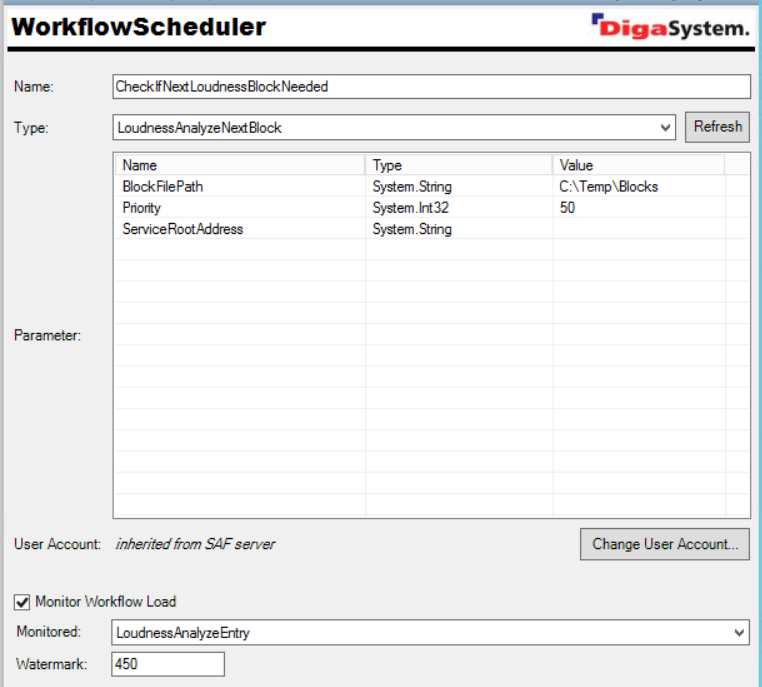Click the System.Int32 type cell

(x=409, y=208)
